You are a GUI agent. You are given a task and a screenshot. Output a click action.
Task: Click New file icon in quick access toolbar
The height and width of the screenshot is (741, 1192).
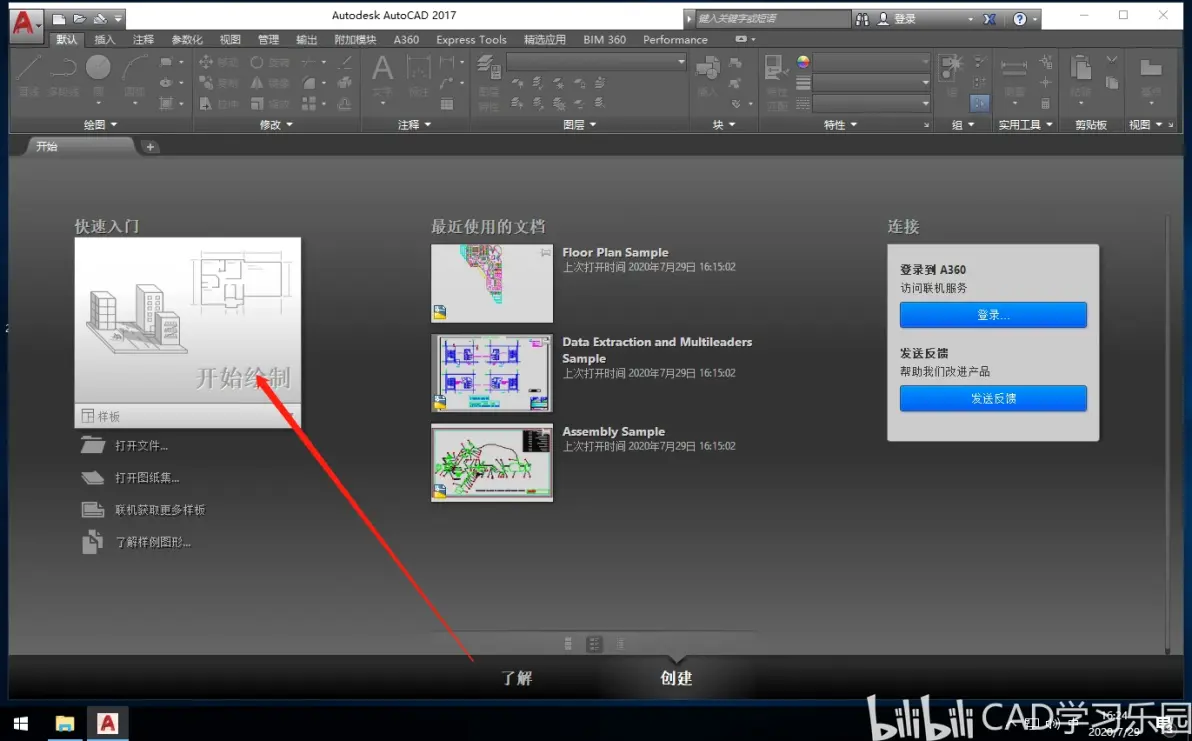[x=59, y=18]
